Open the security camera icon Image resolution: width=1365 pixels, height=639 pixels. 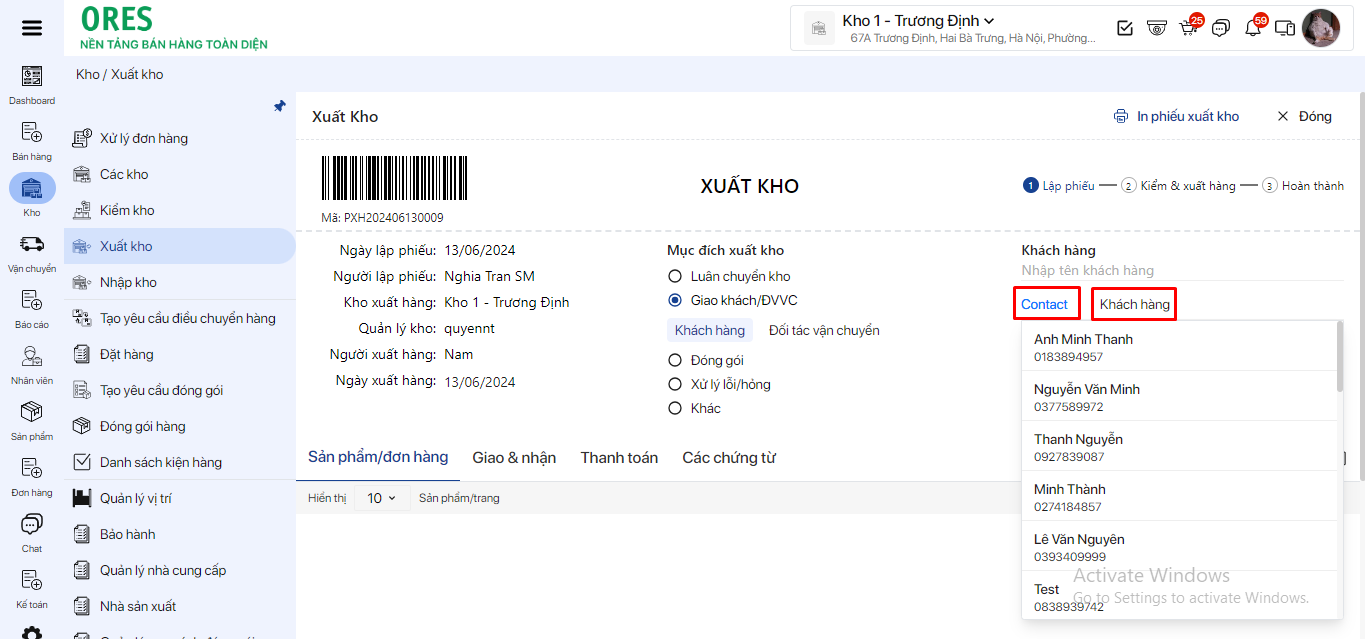1156,28
